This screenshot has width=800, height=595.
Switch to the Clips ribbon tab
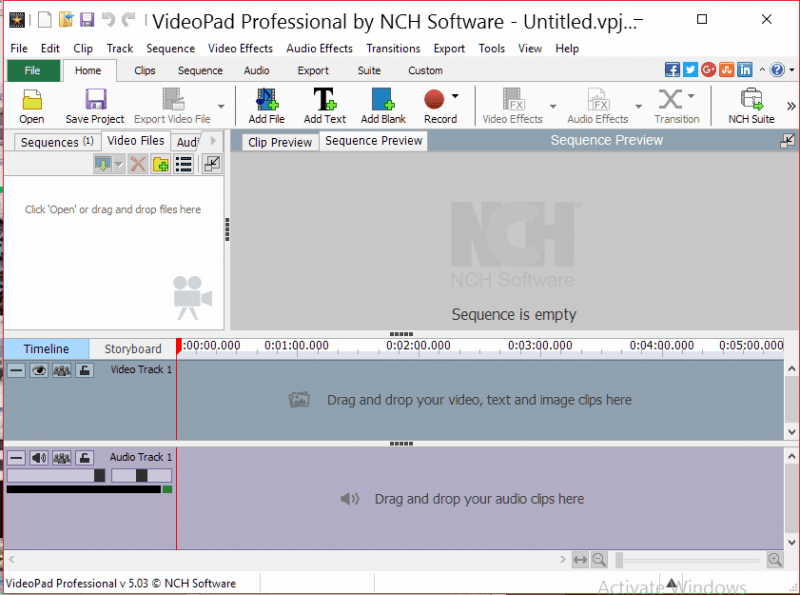click(145, 70)
